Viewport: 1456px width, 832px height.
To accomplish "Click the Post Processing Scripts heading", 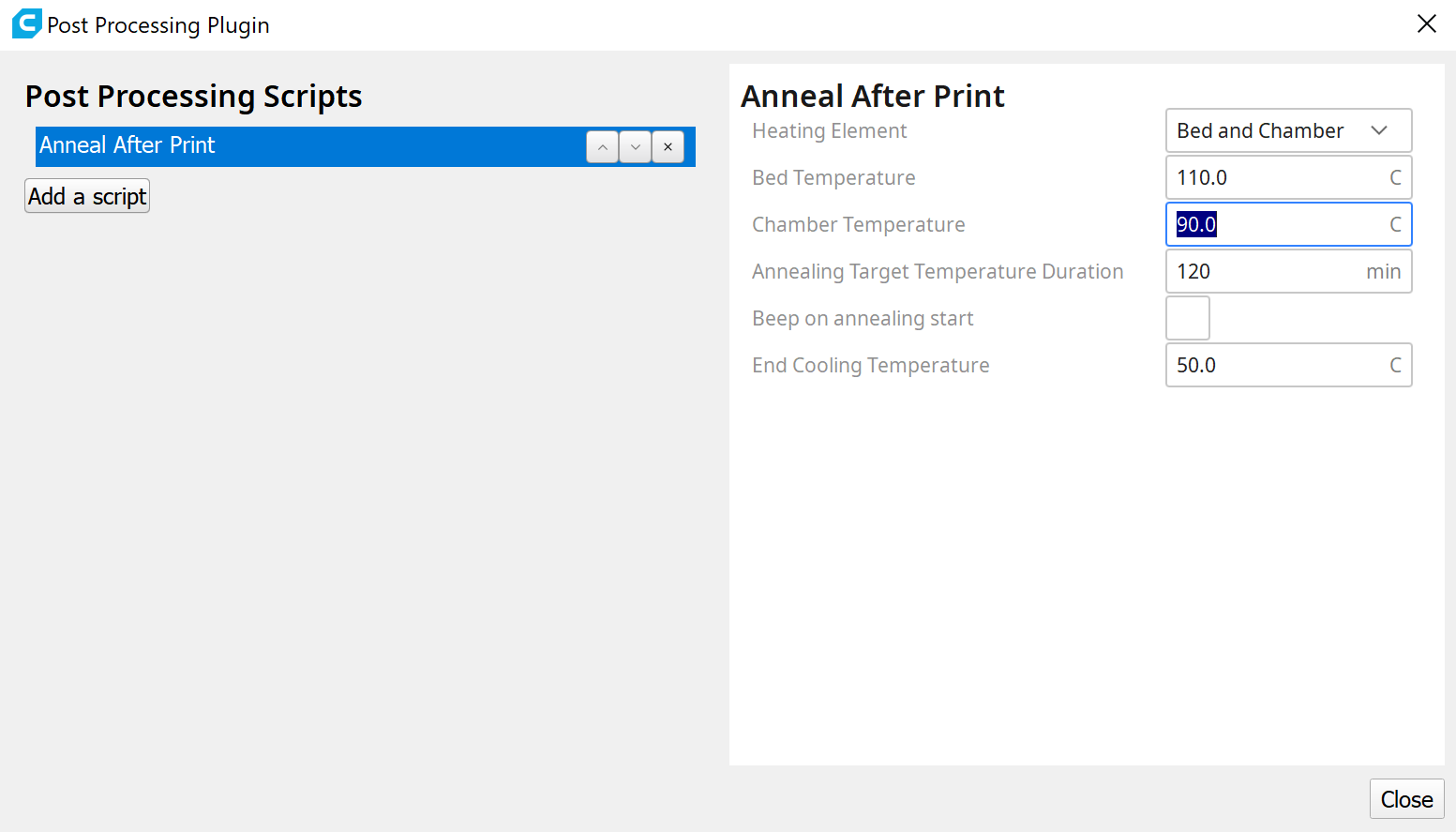I will click(193, 96).
